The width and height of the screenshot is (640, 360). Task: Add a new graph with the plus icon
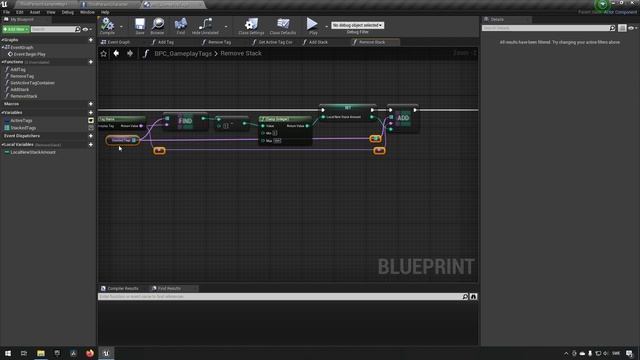[91, 40]
